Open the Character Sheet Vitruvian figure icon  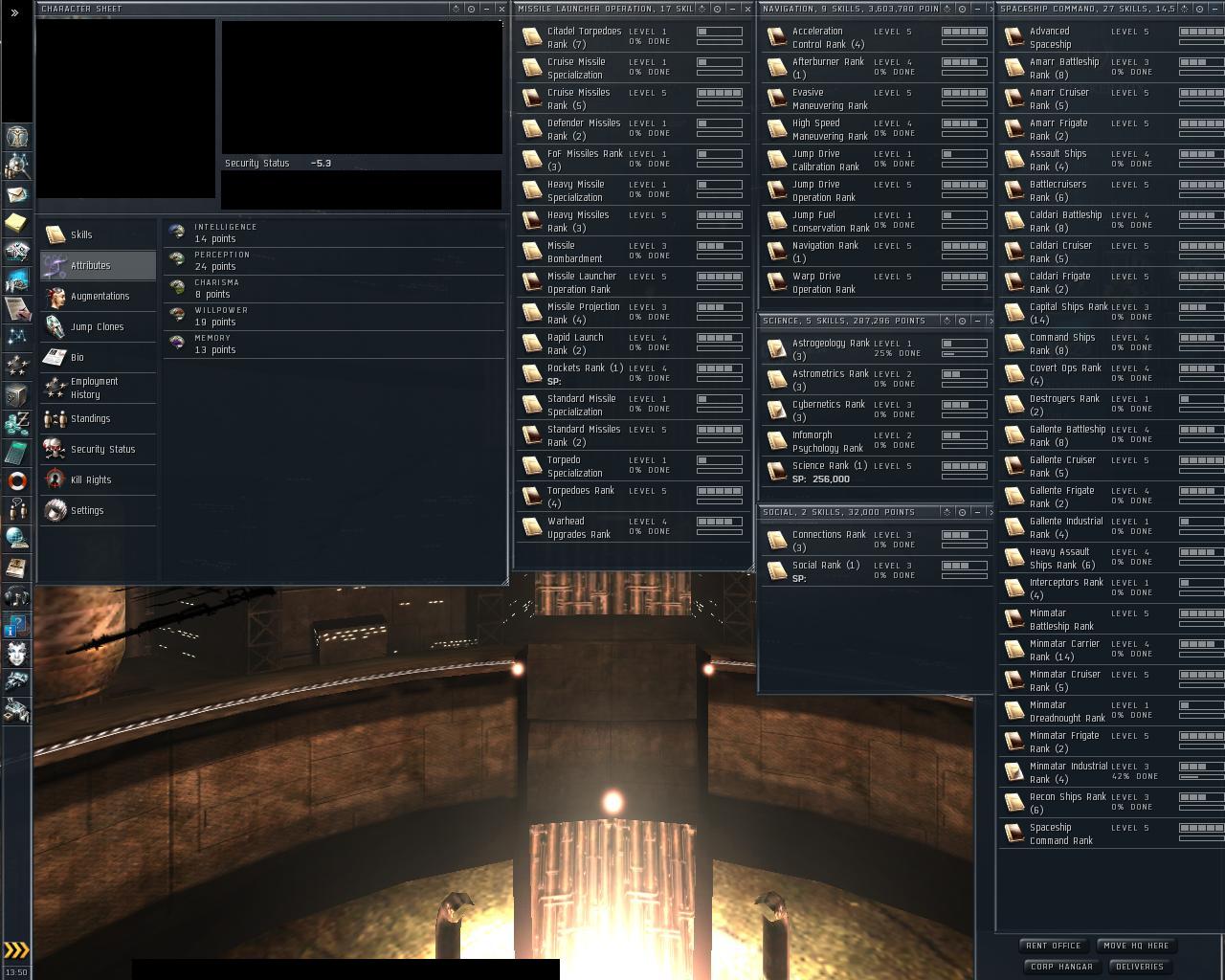[x=16, y=136]
